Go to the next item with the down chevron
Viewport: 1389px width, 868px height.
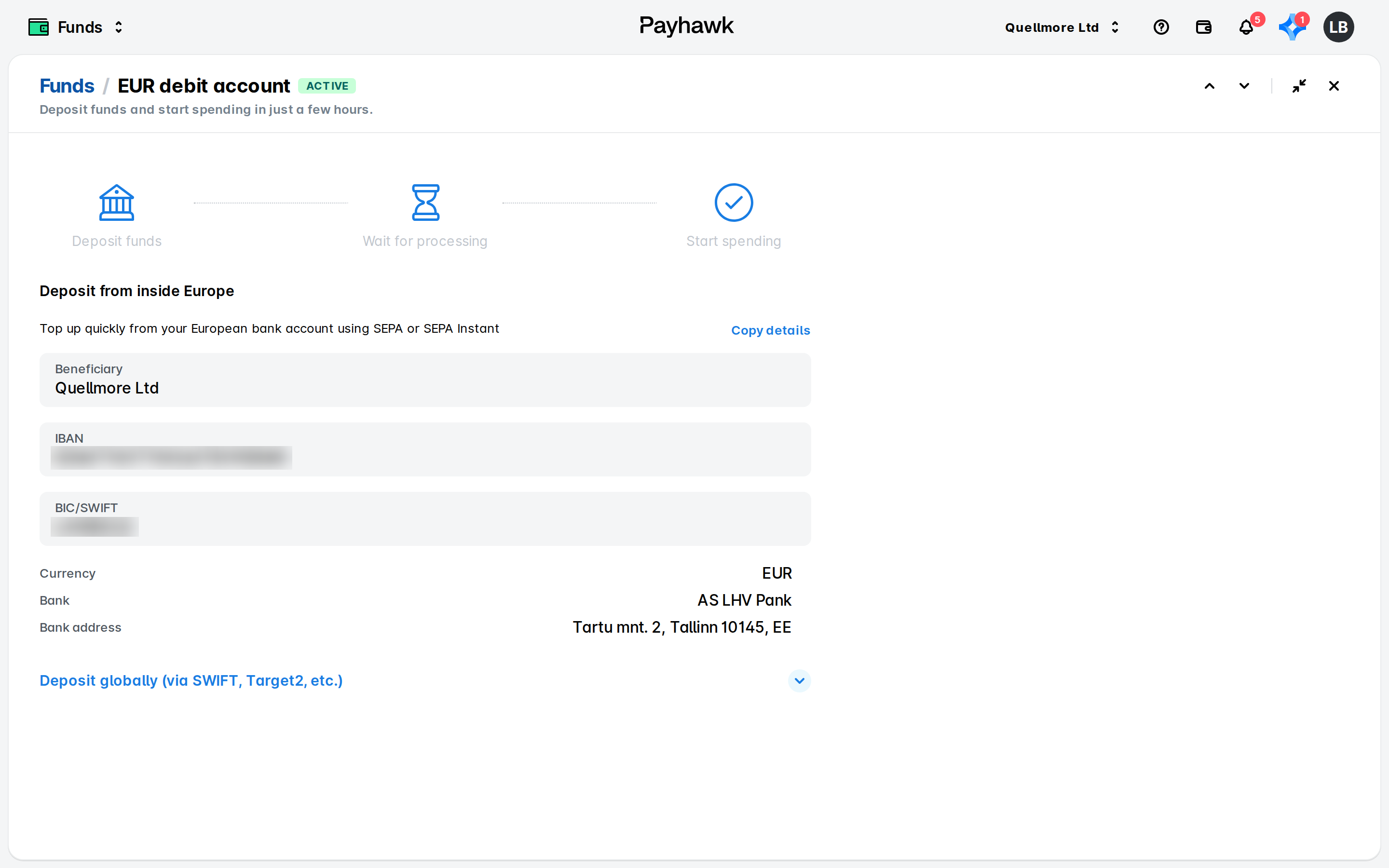point(1244,86)
